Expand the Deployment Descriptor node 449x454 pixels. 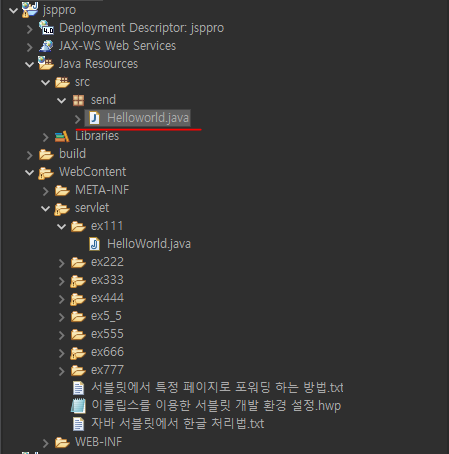[30, 29]
